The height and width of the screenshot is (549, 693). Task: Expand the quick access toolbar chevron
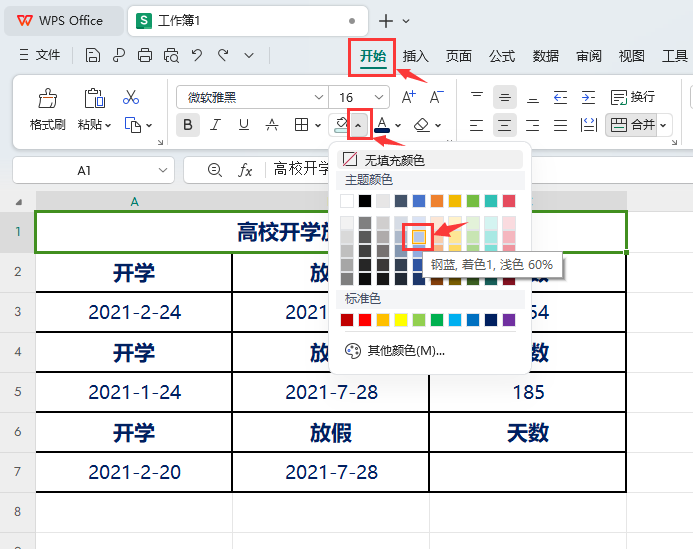[249, 56]
